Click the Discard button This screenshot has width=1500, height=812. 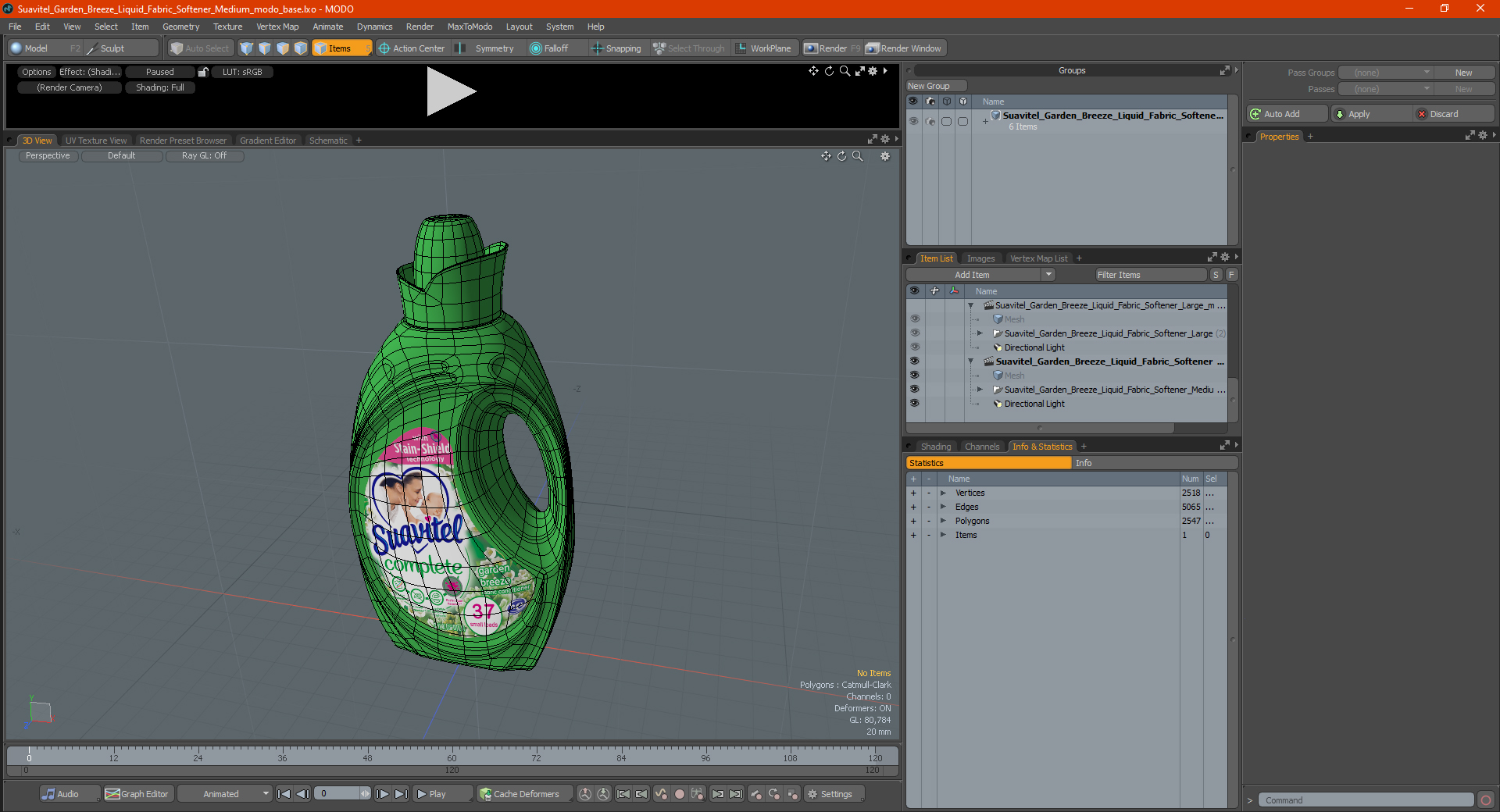click(1454, 114)
